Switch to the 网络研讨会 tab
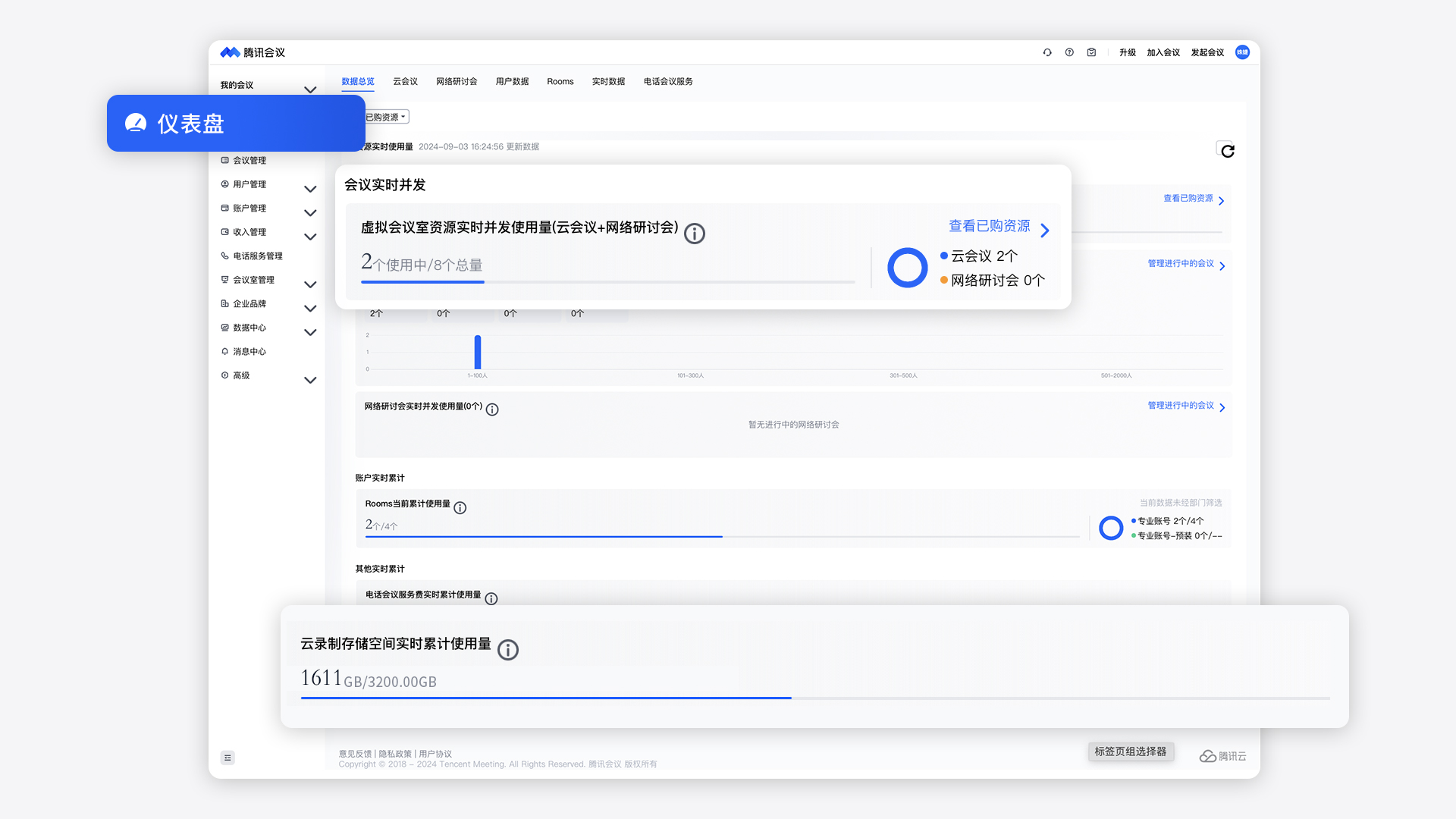This screenshot has height=819, width=1456. click(457, 81)
